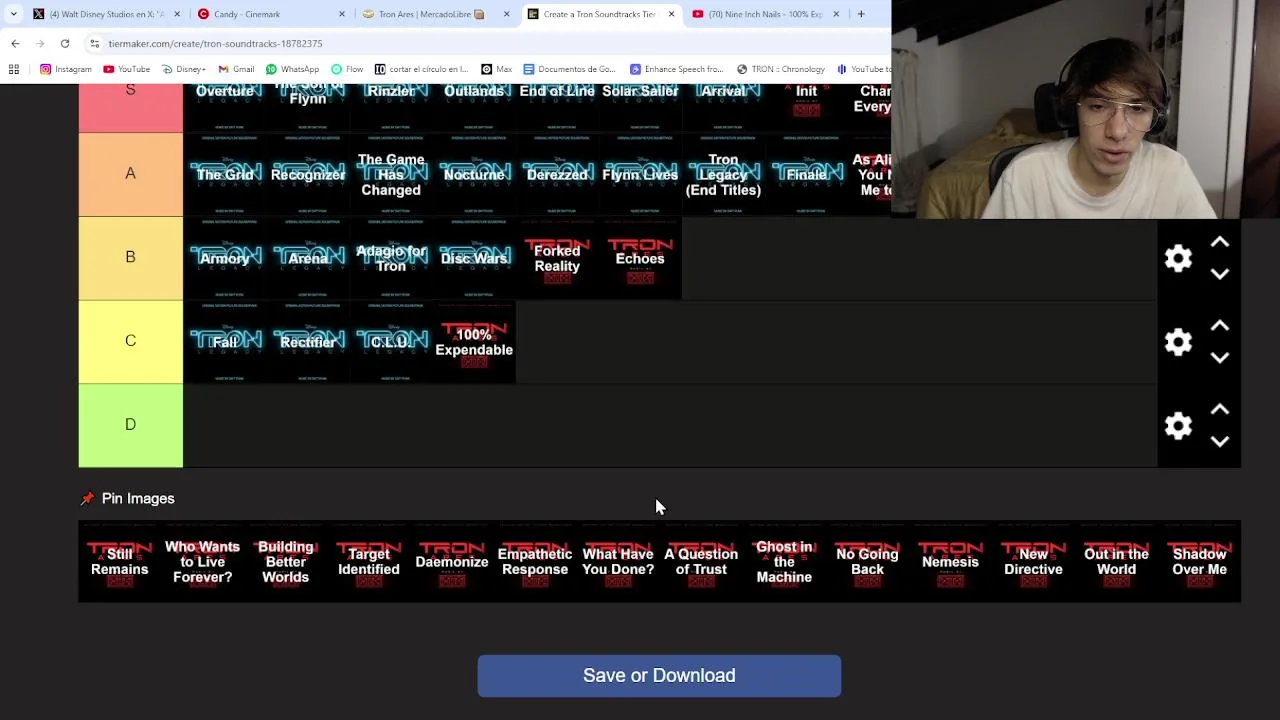Open Enhance Speech bookmark
The width and height of the screenshot is (1280, 720).
tap(676, 69)
